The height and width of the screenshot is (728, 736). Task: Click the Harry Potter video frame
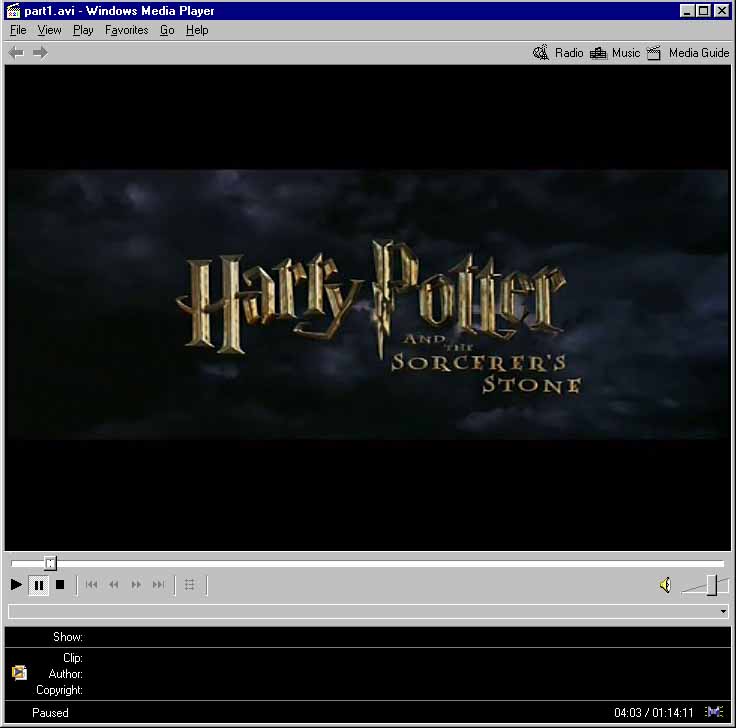(368, 307)
